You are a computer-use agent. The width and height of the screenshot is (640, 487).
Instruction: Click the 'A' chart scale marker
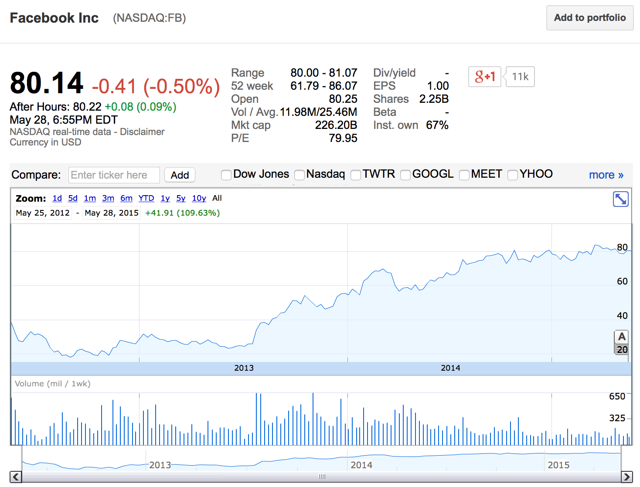(x=622, y=337)
